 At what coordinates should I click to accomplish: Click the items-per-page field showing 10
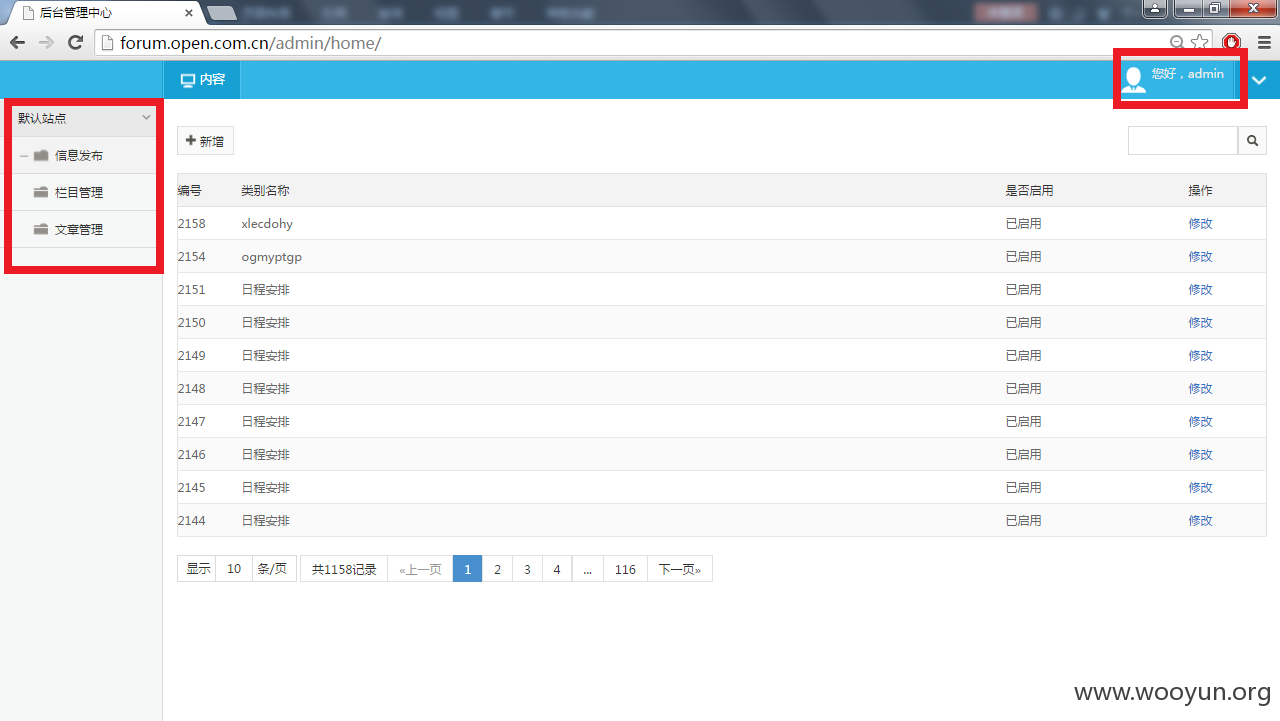[234, 569]
